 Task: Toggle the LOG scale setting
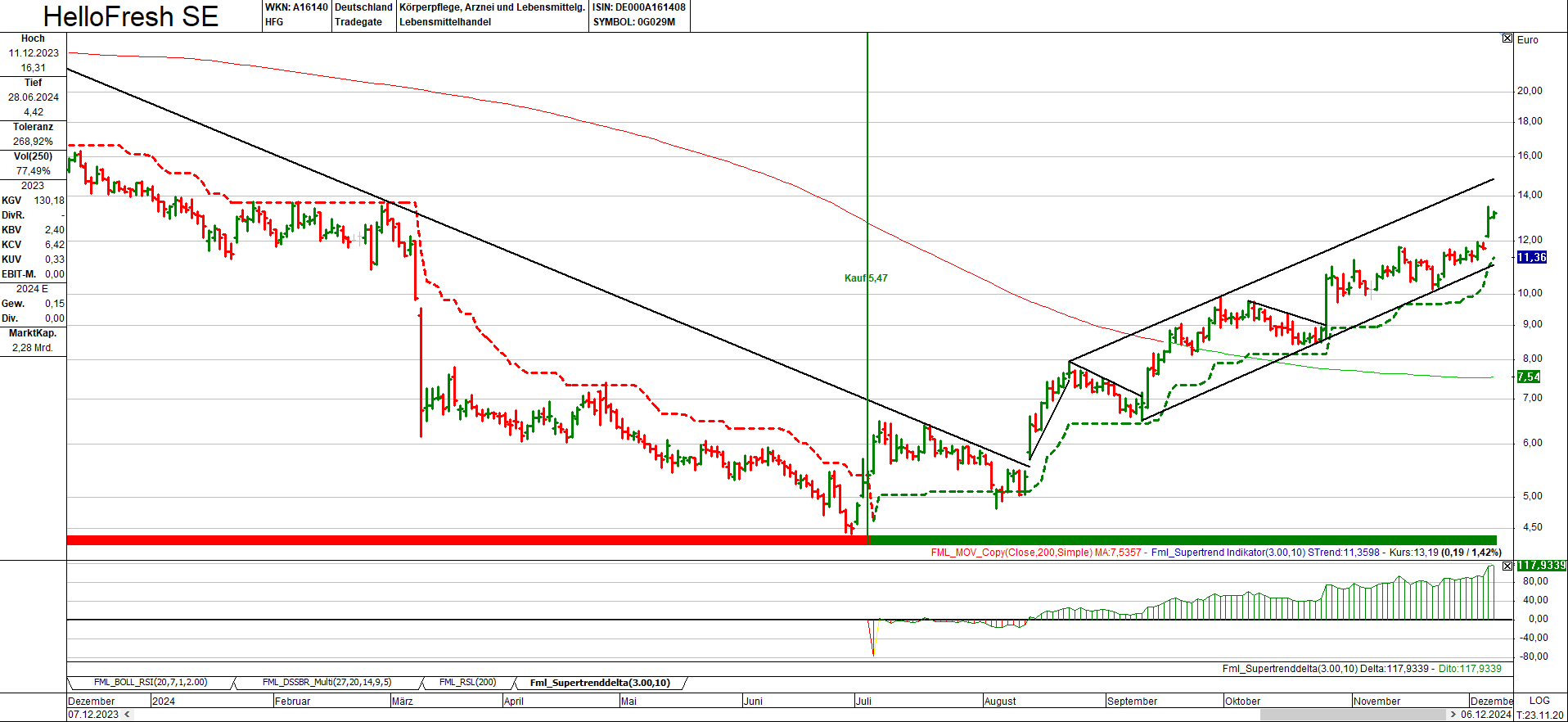[1539, 701]
